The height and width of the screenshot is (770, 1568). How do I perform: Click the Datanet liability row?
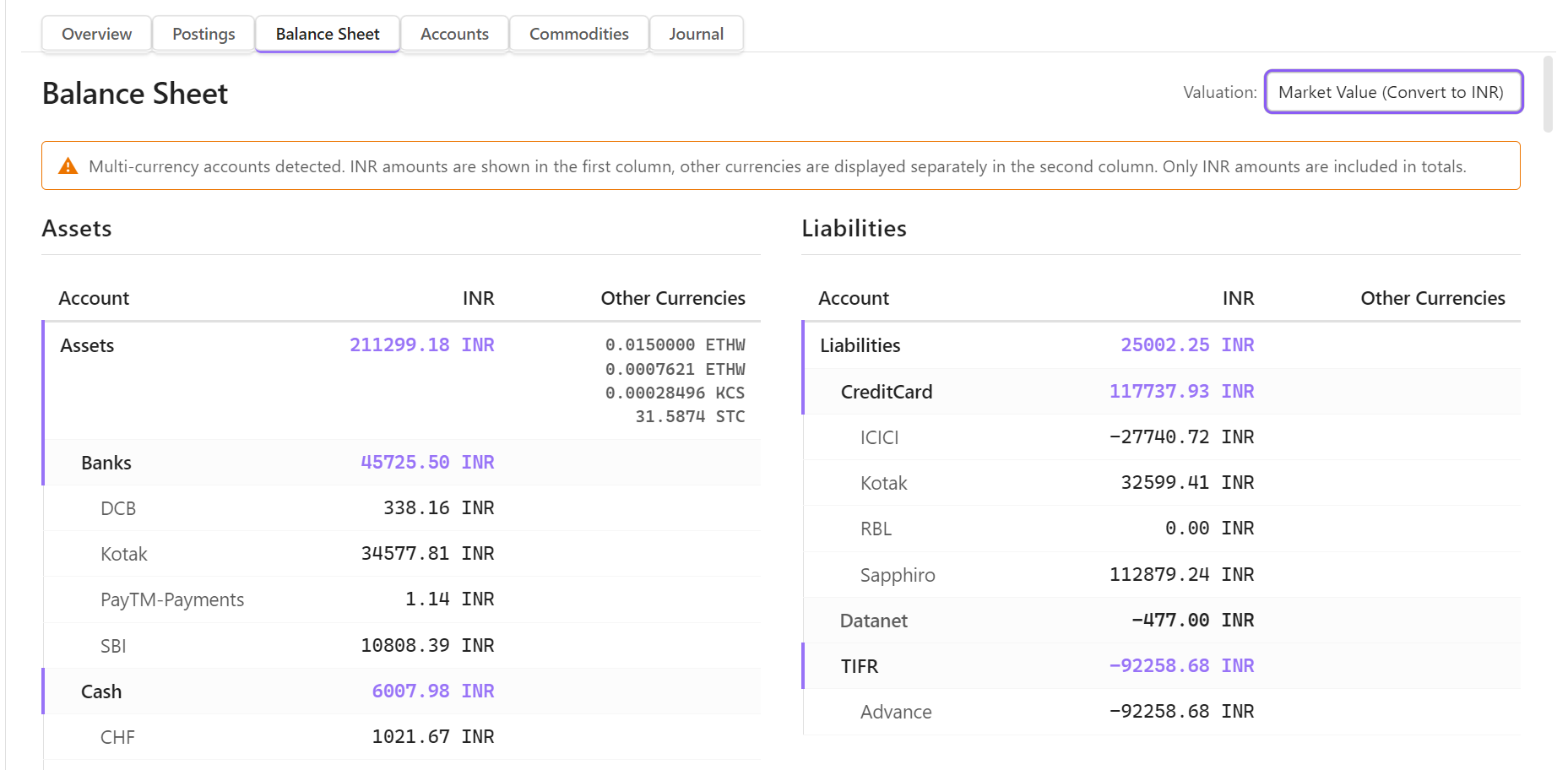874,621
